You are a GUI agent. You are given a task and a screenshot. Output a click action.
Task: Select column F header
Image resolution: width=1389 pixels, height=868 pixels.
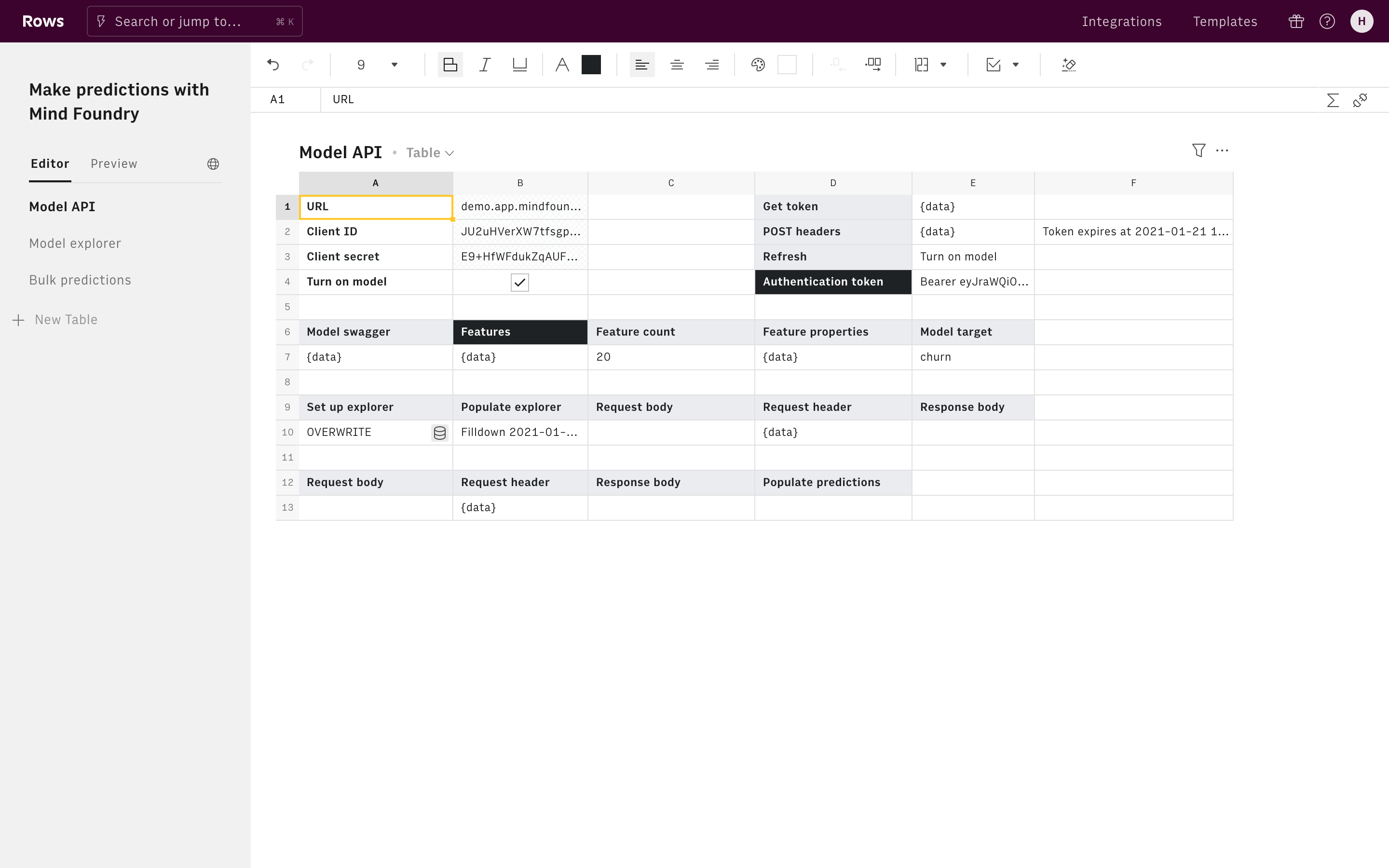(1133, 183)
